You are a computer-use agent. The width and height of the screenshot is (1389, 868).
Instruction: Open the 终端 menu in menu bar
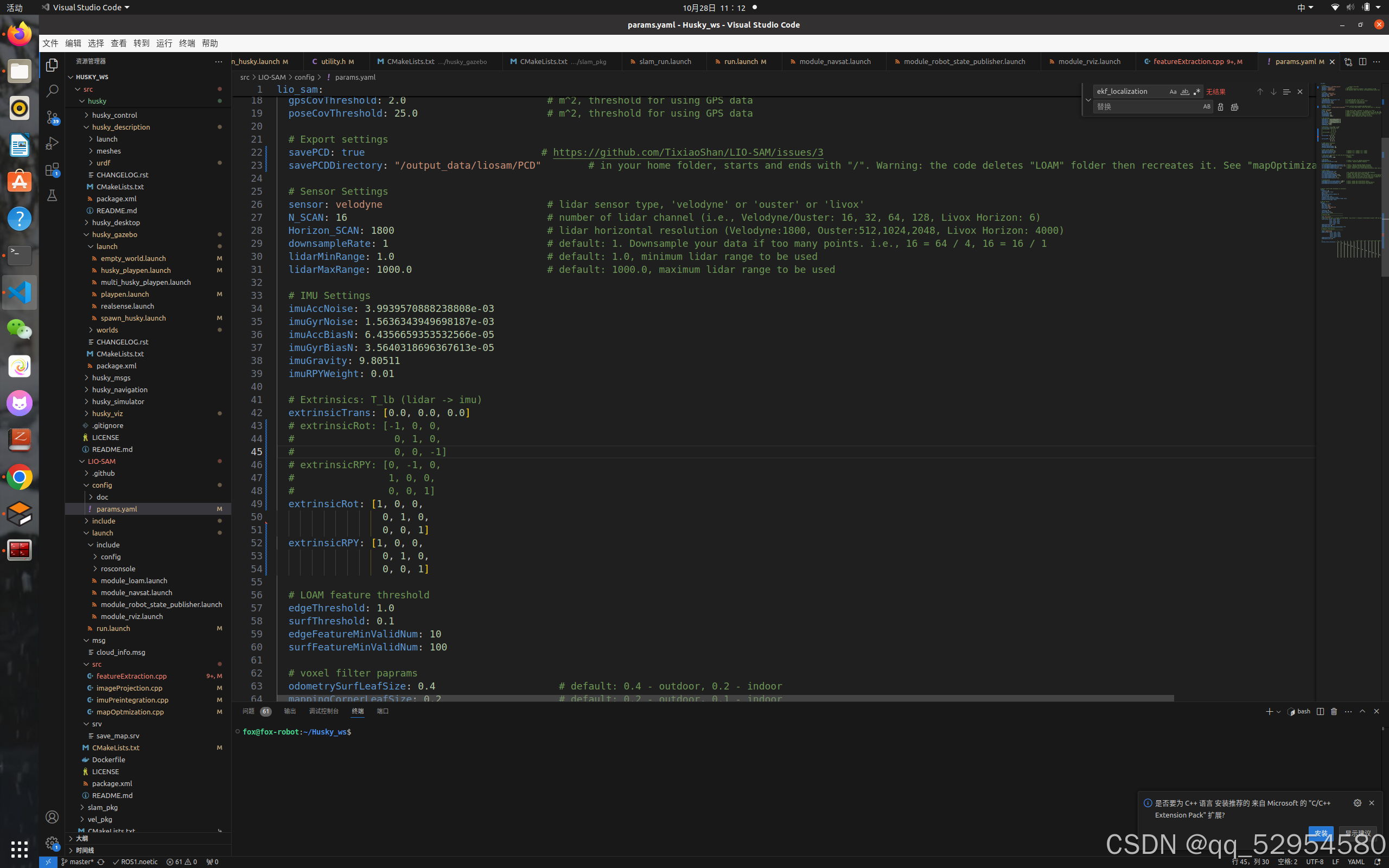coord(187,43)
